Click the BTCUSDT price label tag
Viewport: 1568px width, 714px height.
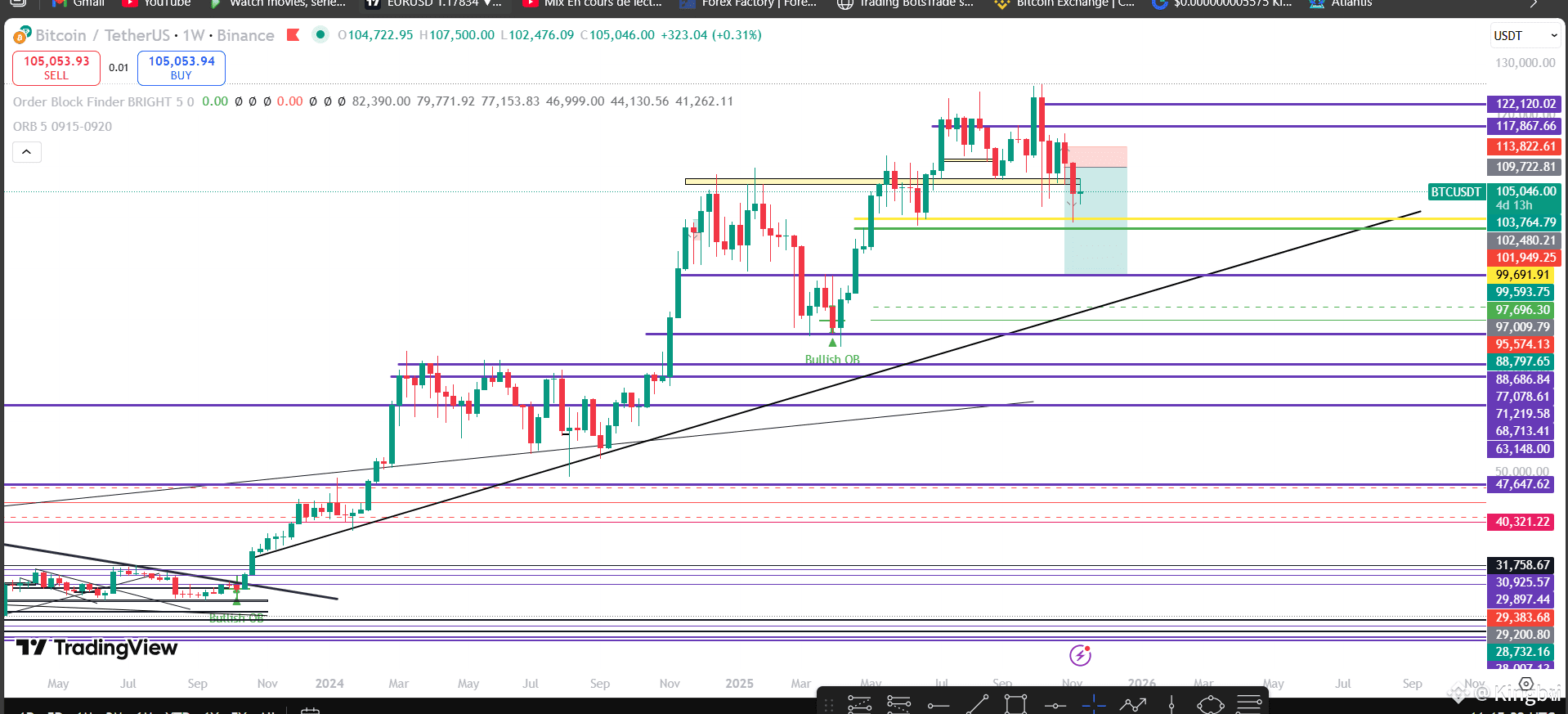coord(1456,192)
